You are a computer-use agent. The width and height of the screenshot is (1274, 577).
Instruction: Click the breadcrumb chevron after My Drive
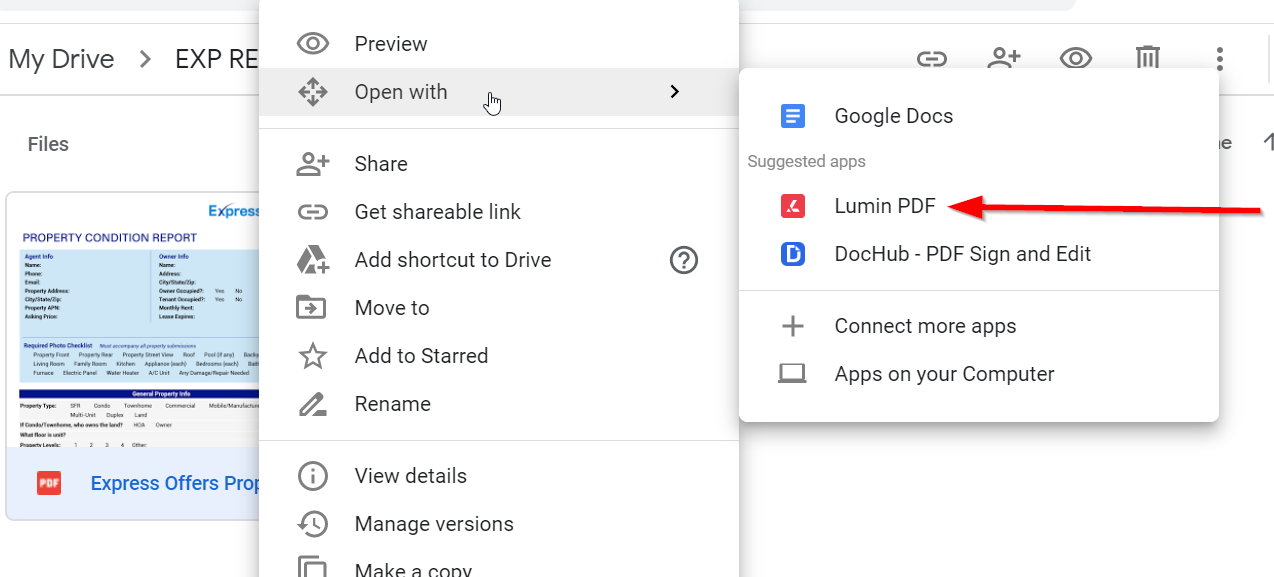(x=145, y=59)
